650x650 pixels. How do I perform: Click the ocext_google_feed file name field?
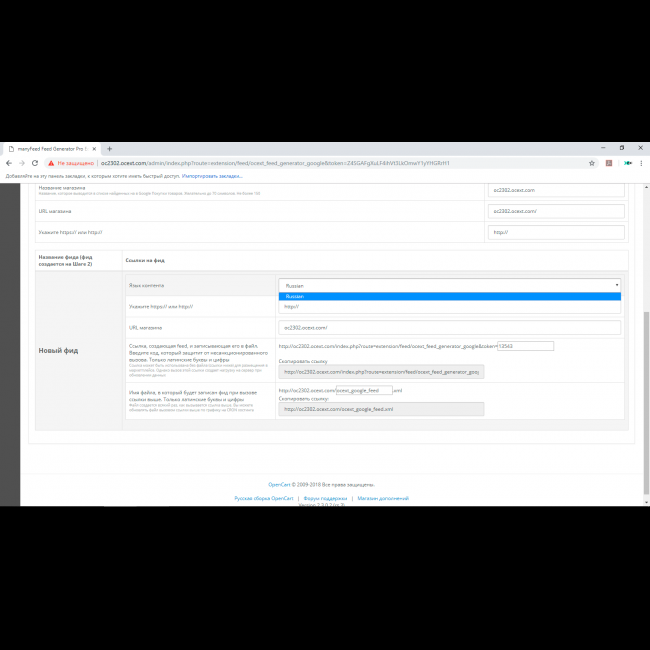[x=364, y=390]
